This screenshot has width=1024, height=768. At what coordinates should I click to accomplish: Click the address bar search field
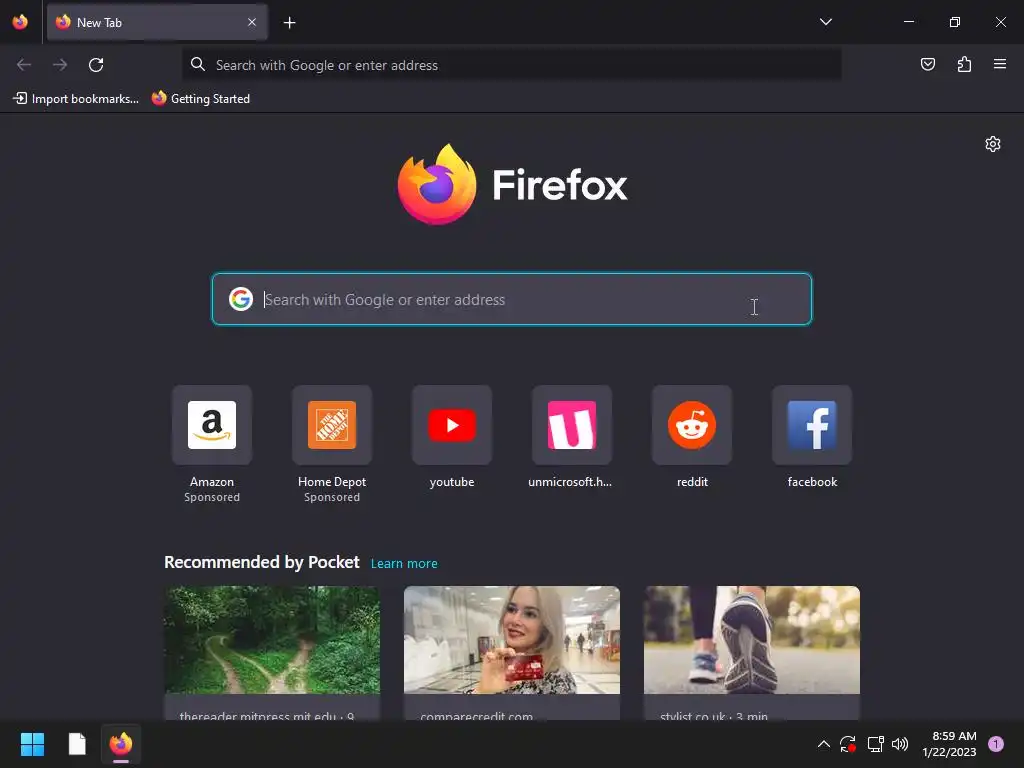click(511, 65)
